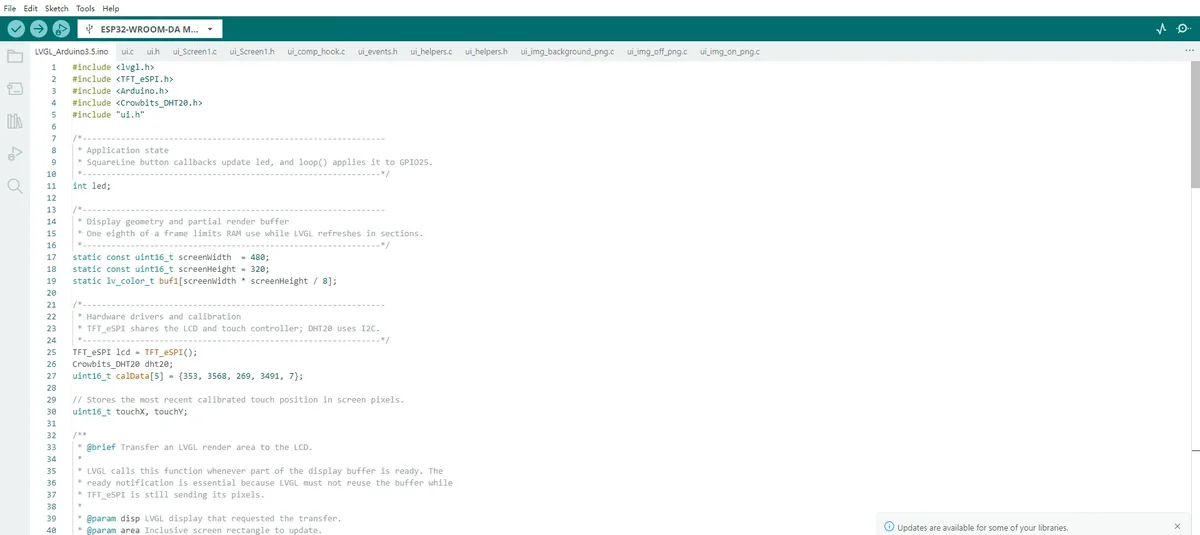This screenshot has width=1200, height=535.
Task: Click the 'uint16_t calData[5]' line
Action: click(x=188, y=376)
